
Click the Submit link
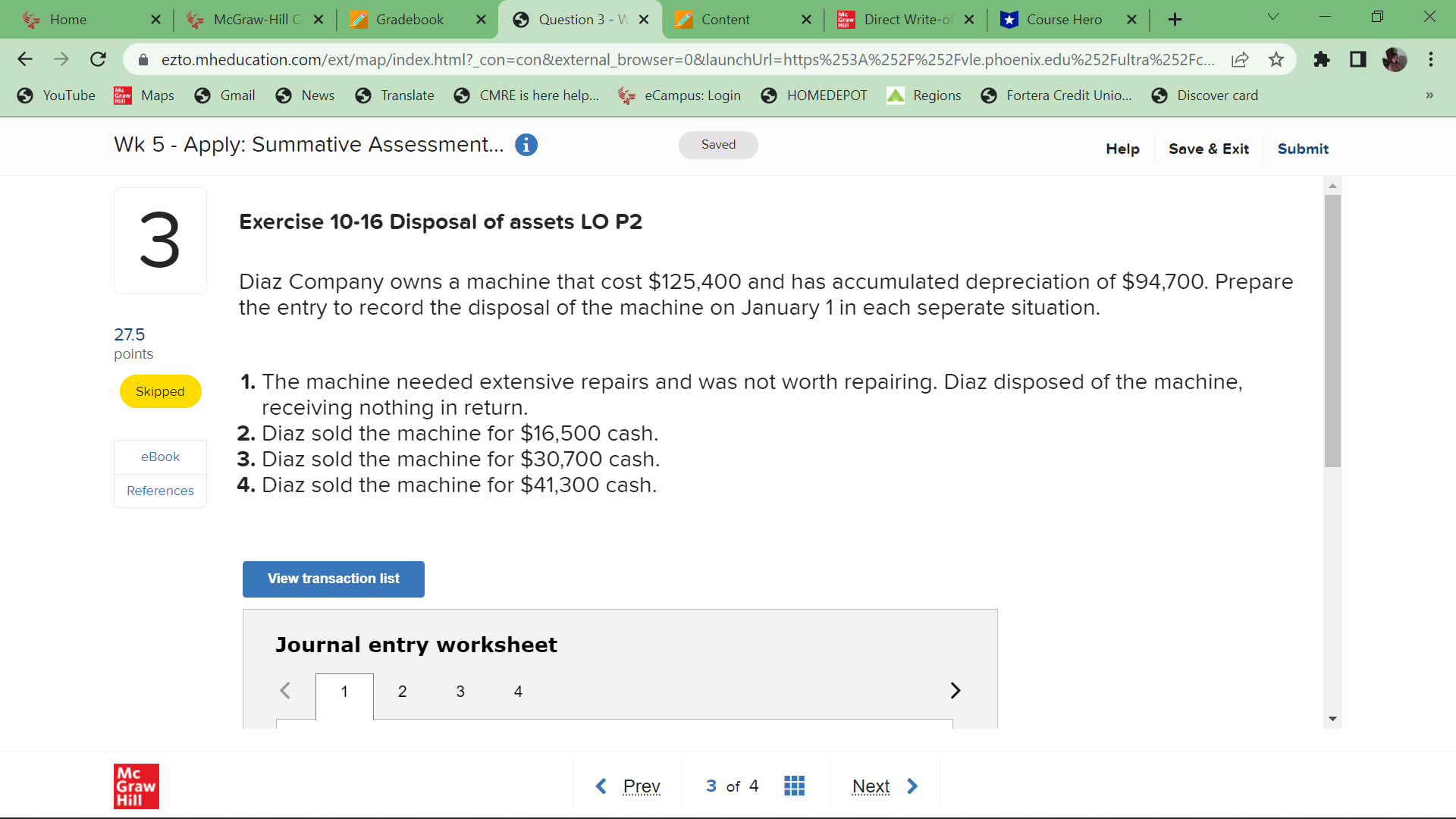(x=1302, y=149)
